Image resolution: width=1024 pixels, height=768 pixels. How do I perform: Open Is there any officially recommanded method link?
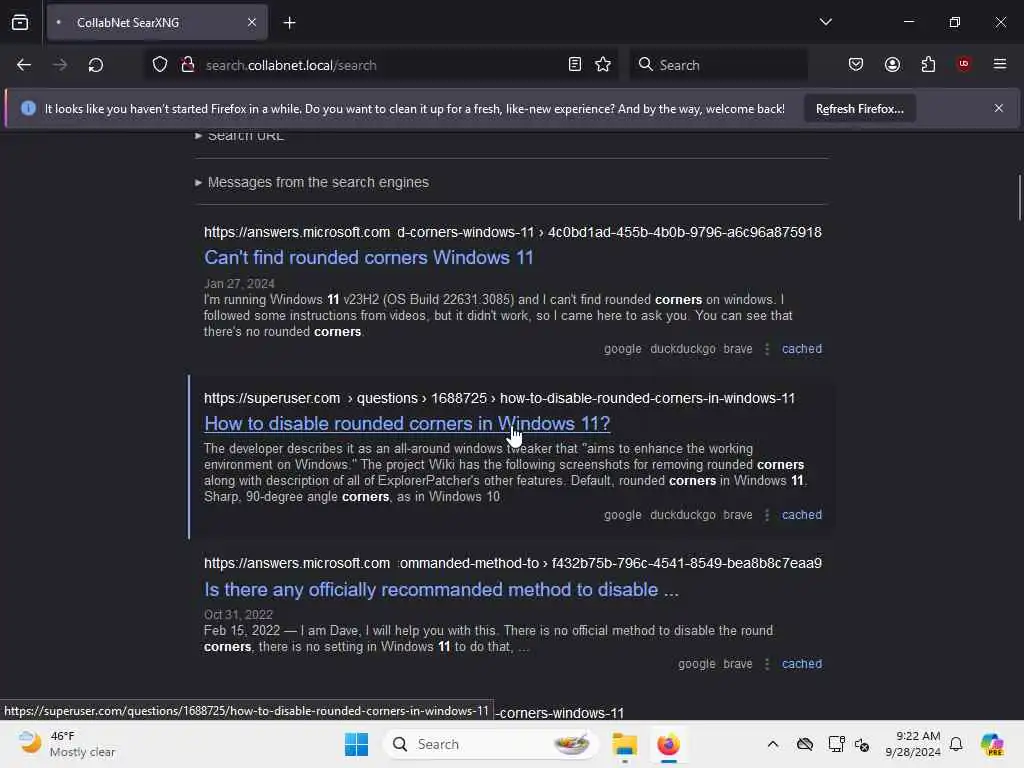441,590
